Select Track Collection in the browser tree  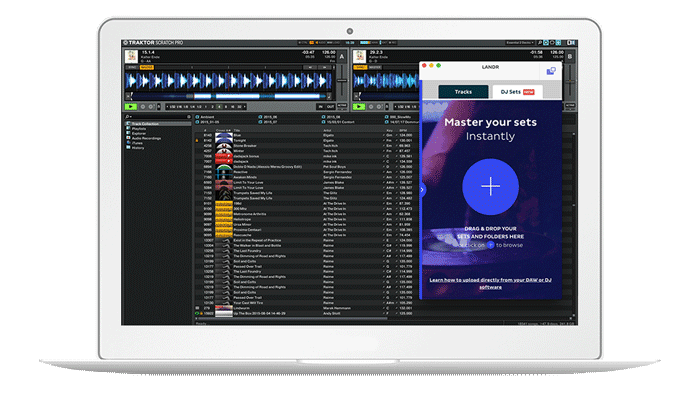pyautogui.click(x=145, y=124)
